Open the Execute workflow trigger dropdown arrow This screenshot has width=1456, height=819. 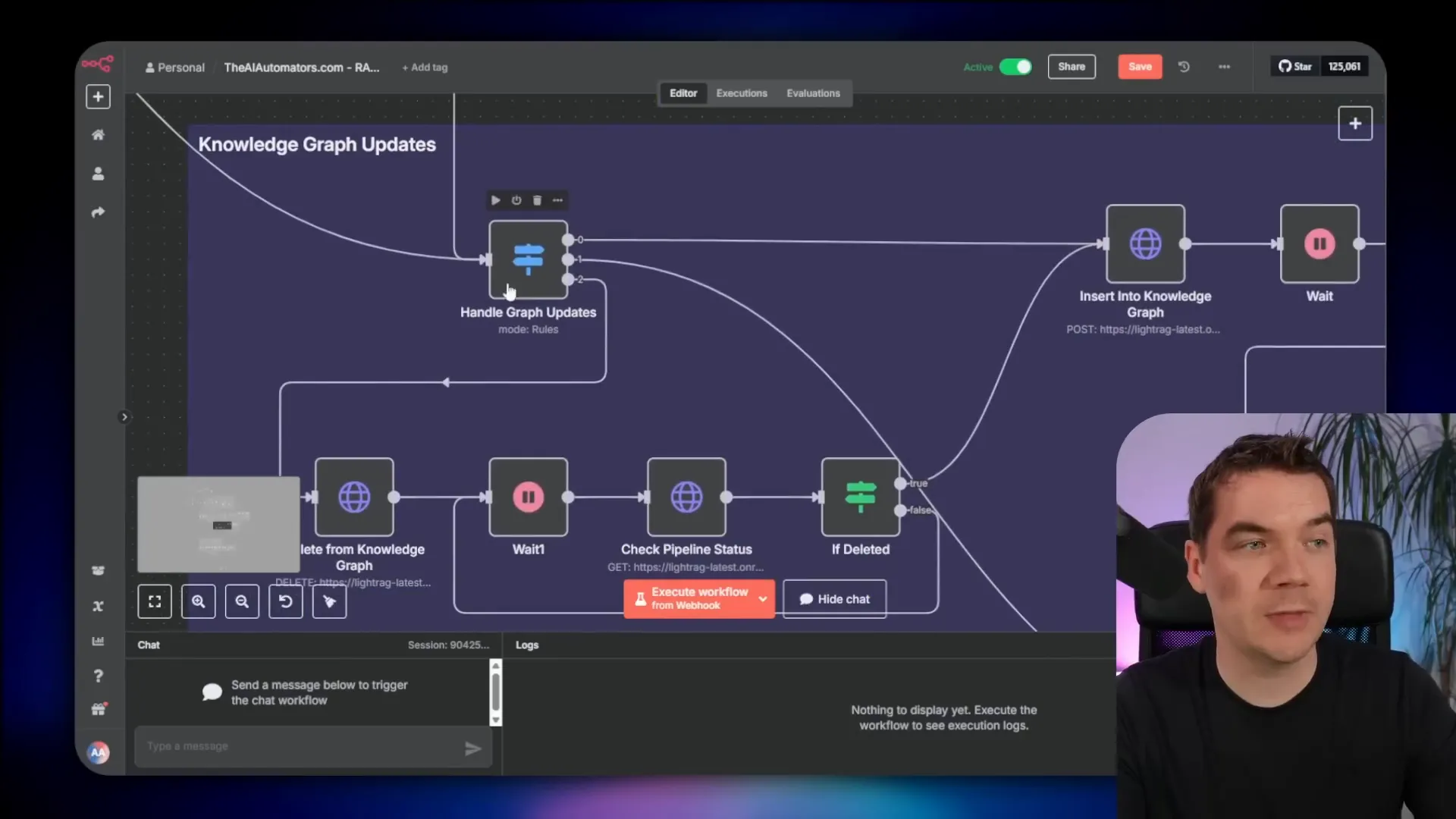pyautogui.click(x=763, y=599)
